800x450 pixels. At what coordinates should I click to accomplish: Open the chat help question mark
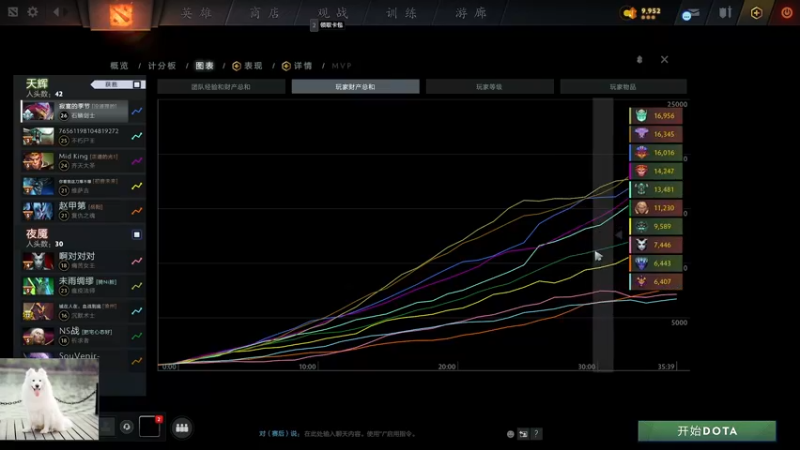[x=536, y=434]
